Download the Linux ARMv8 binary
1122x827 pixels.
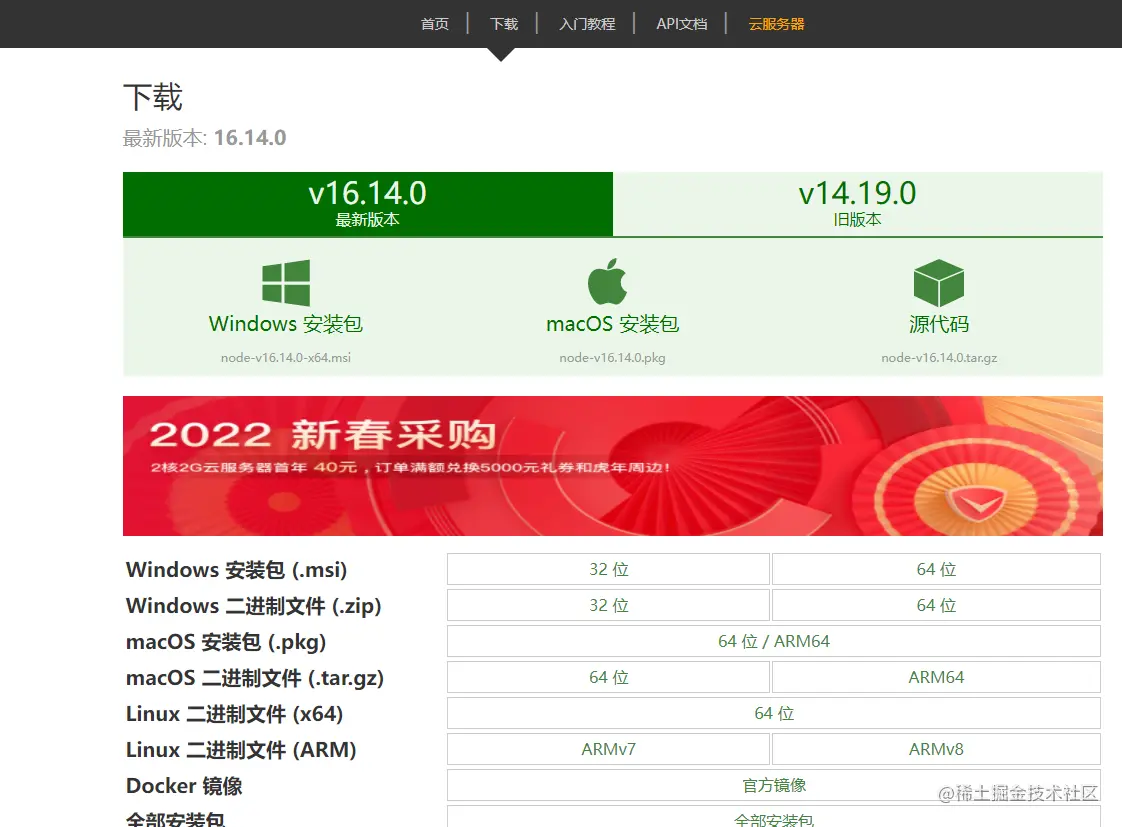(x=936, y=749)
